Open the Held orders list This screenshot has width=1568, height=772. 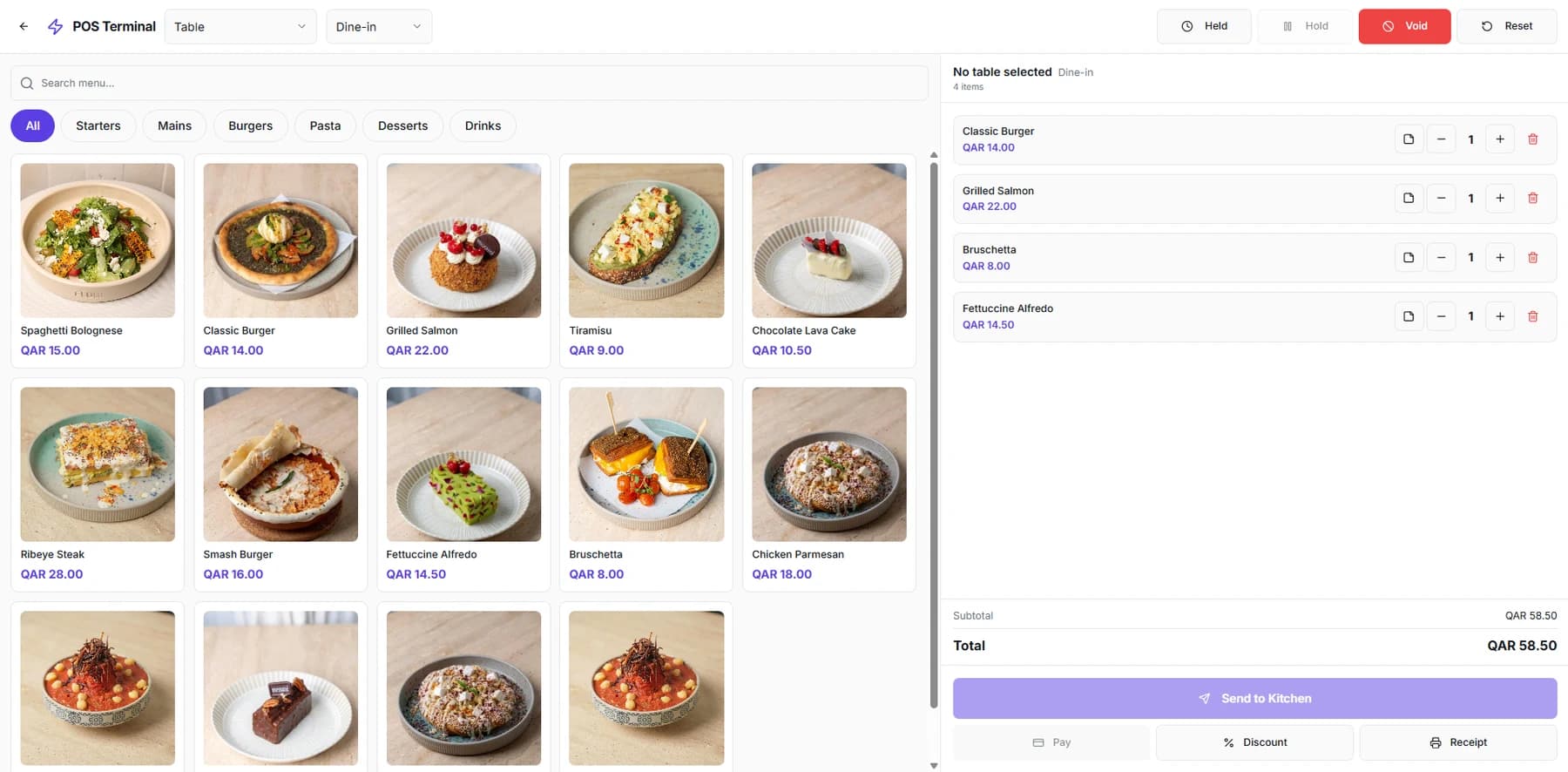tap(1204, 26)
